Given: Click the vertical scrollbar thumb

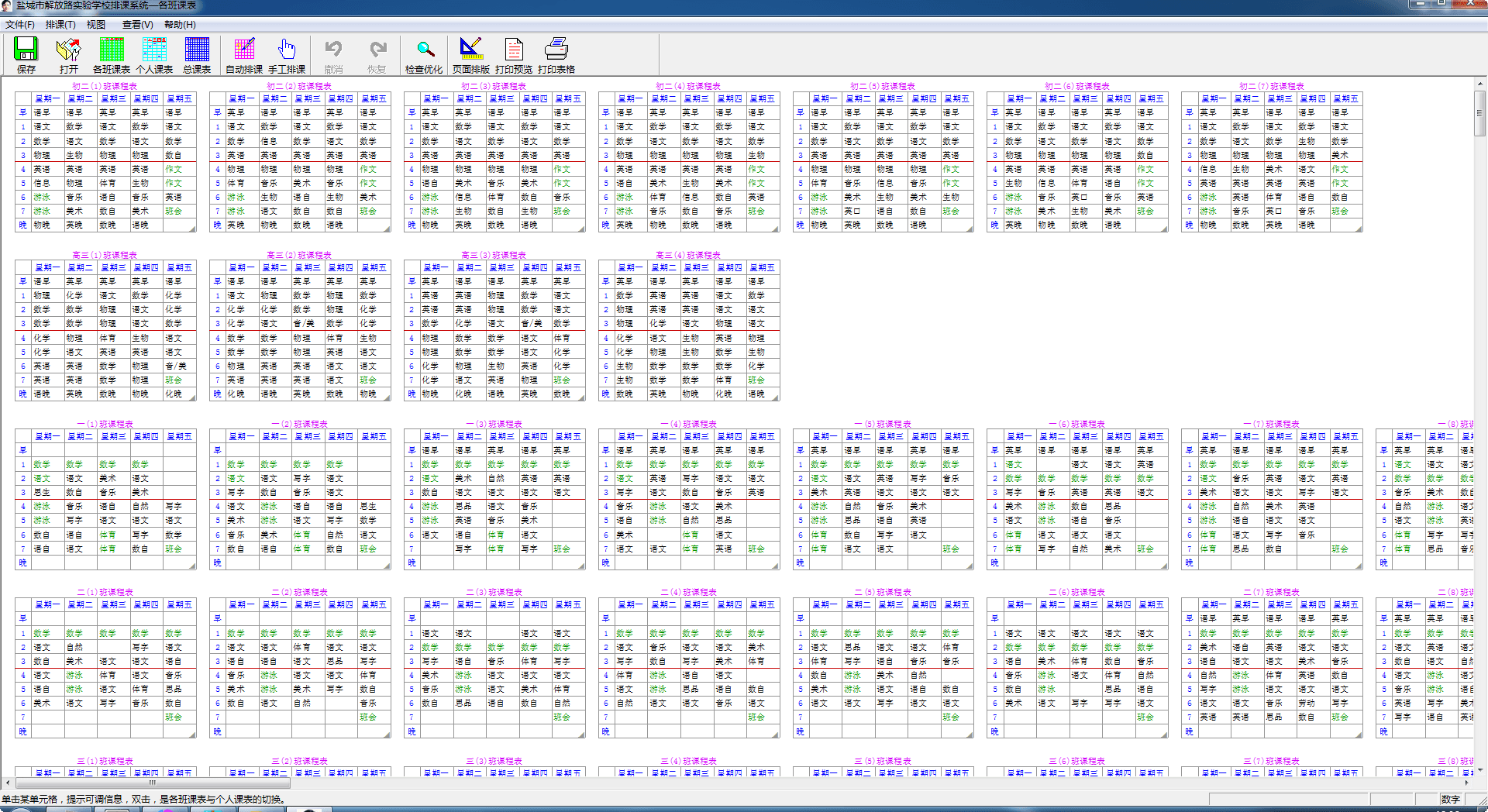Looking at the screenshot, I should tap(1480, 113).
